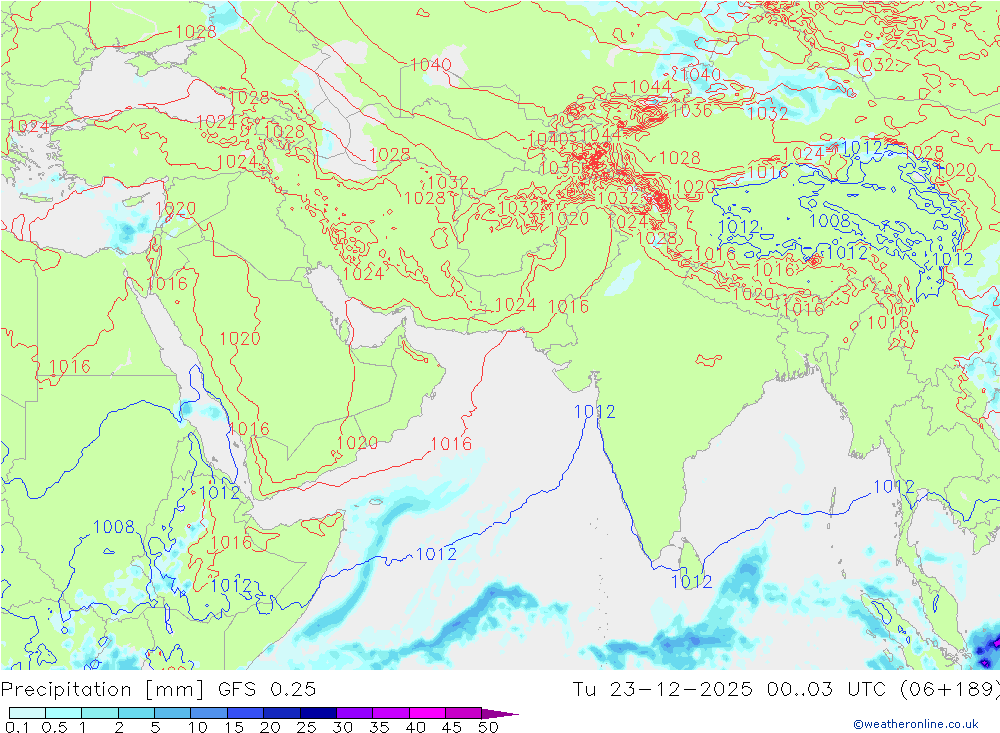Click the legend swatch between 45 and 50
Viewport: 1000px width, 733px height.
coord(463,713)
